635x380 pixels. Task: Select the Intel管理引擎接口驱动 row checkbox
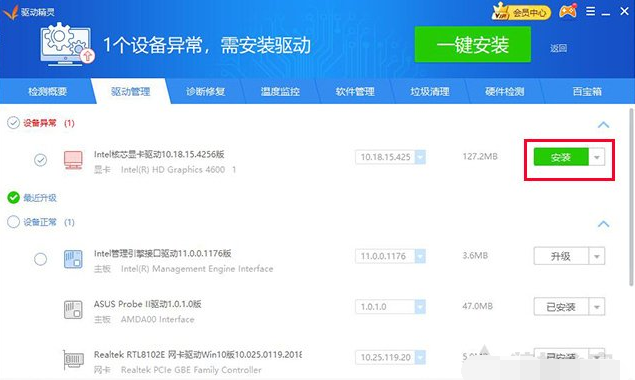click(x=40, y=259)
